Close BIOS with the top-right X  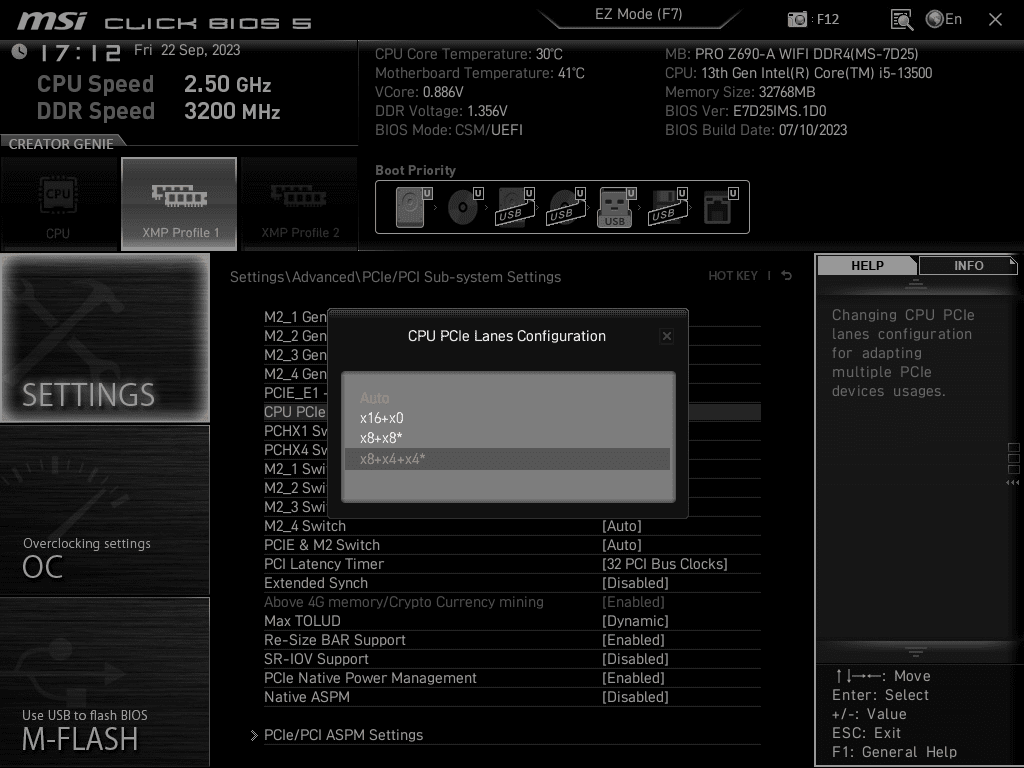coord(995,20)
